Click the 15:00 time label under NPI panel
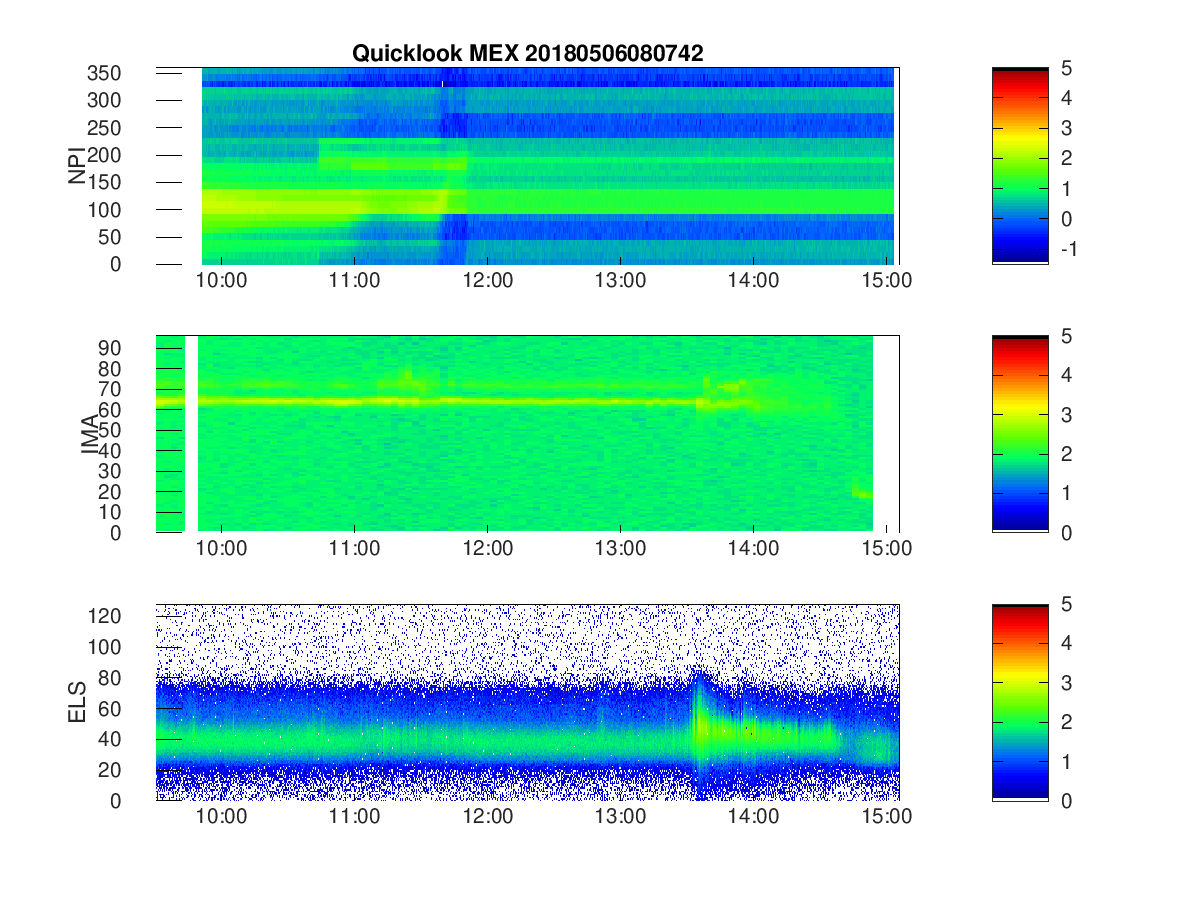The height and width of the screenshot is (900, 1200). click(x=887, y=280)
